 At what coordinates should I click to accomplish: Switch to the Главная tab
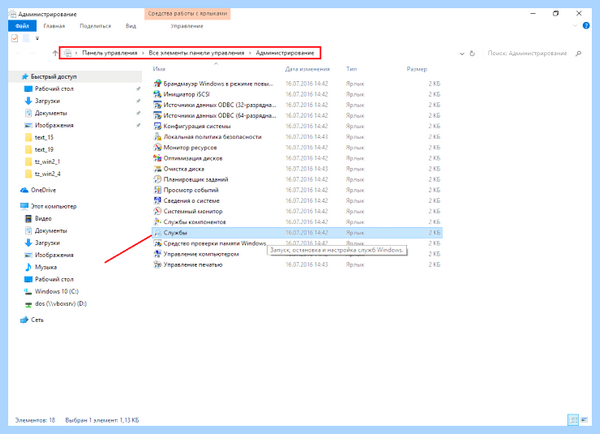tap(54, 26)
